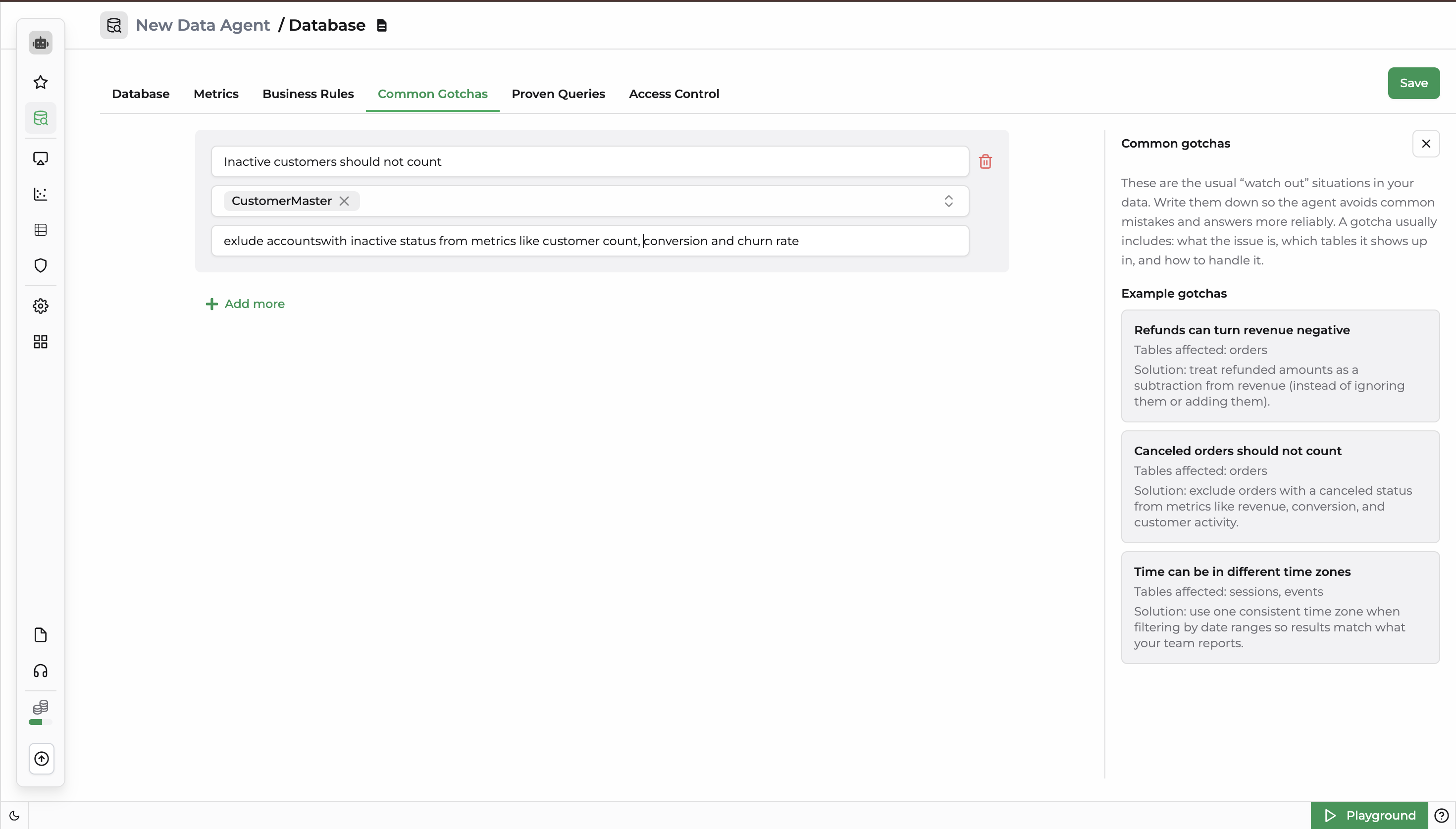Click the gotcha title input field
Viewport: 1456px width, 829px height.
[590, 162]
